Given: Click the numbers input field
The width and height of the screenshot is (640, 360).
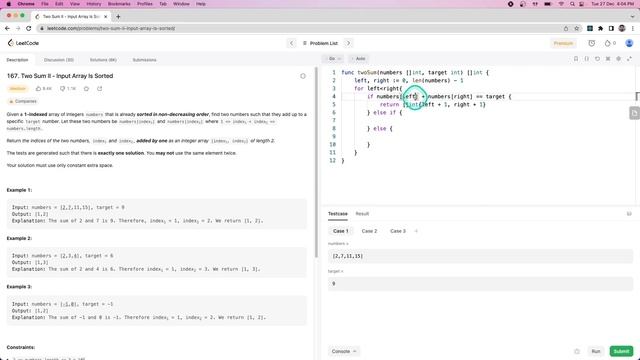Looking at the screenshot, I should pos(480,256).
